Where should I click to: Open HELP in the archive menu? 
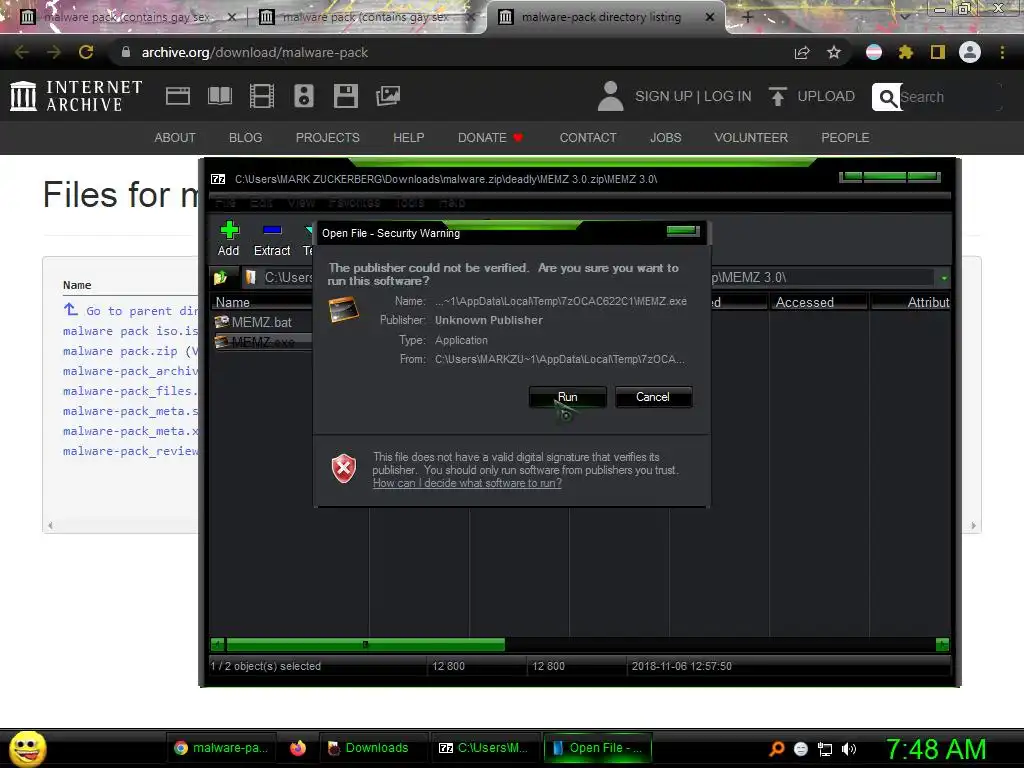click(409, 138)
